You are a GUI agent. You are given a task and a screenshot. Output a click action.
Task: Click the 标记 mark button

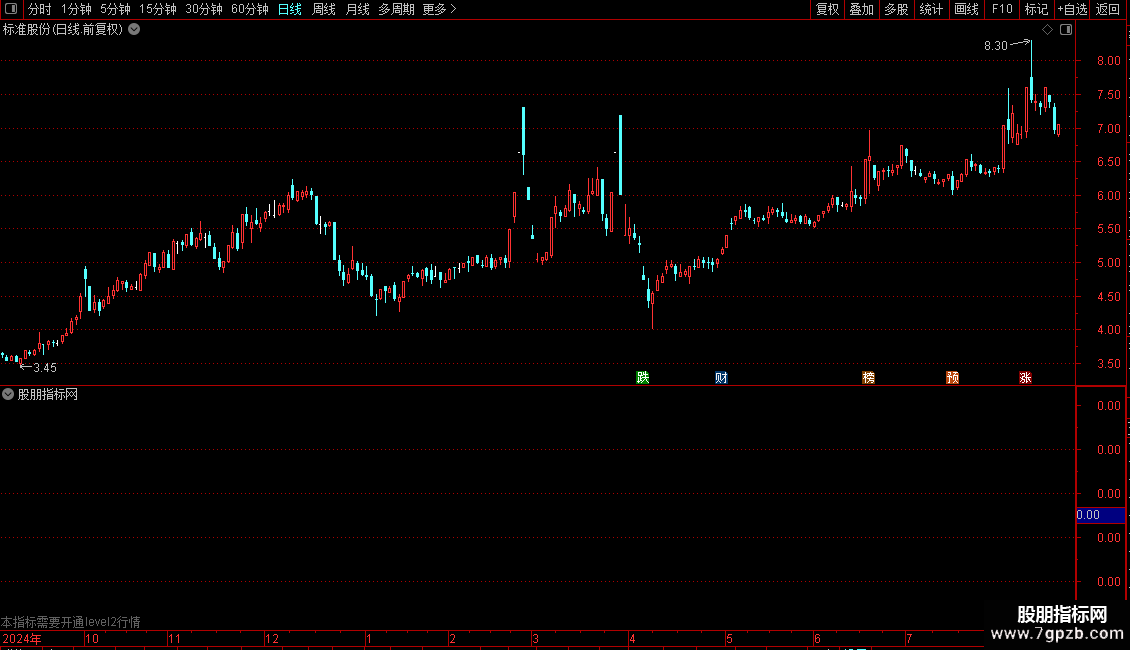tap(1036, 9)
